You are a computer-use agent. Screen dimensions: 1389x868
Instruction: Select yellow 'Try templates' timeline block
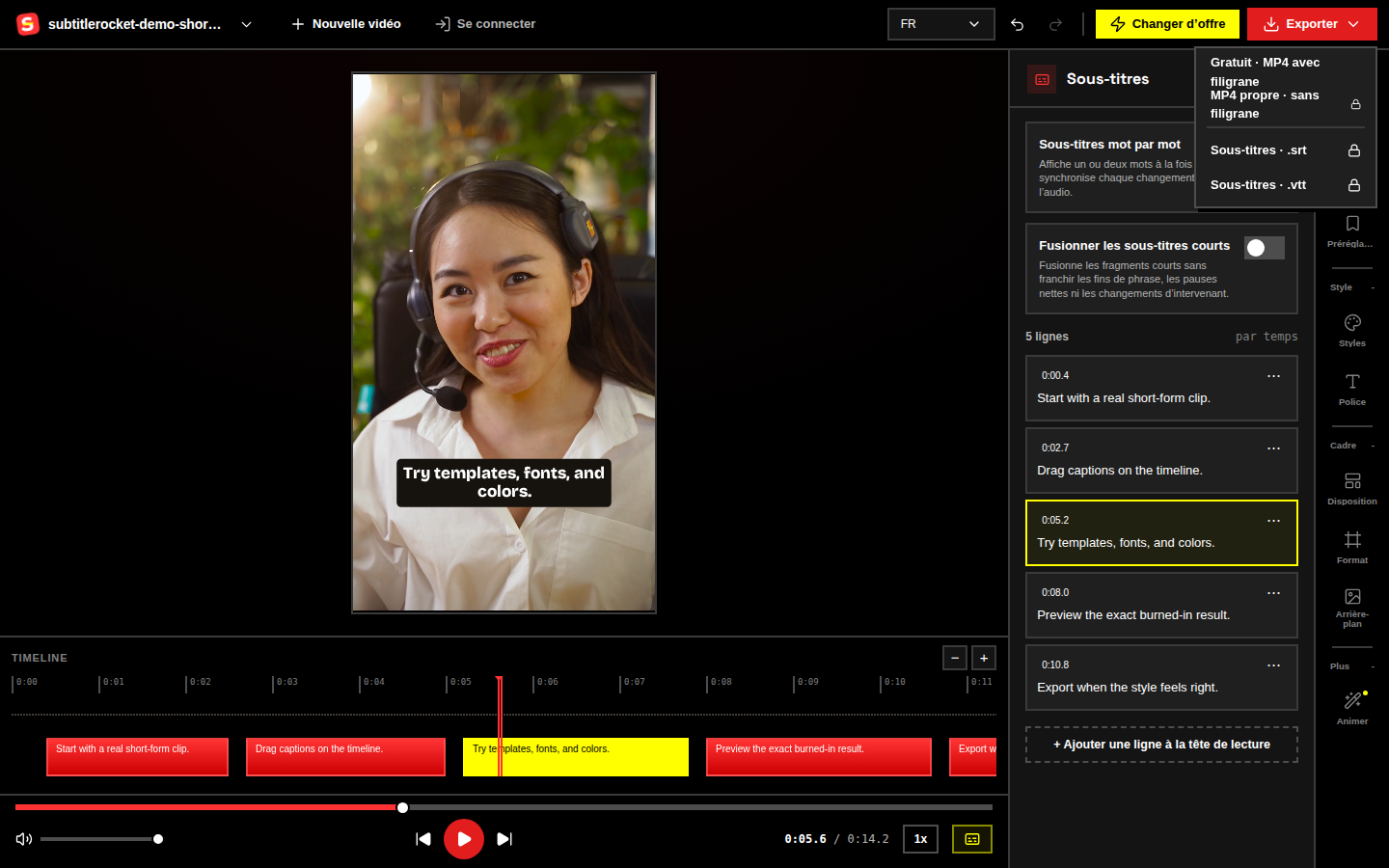pos(576,757)
